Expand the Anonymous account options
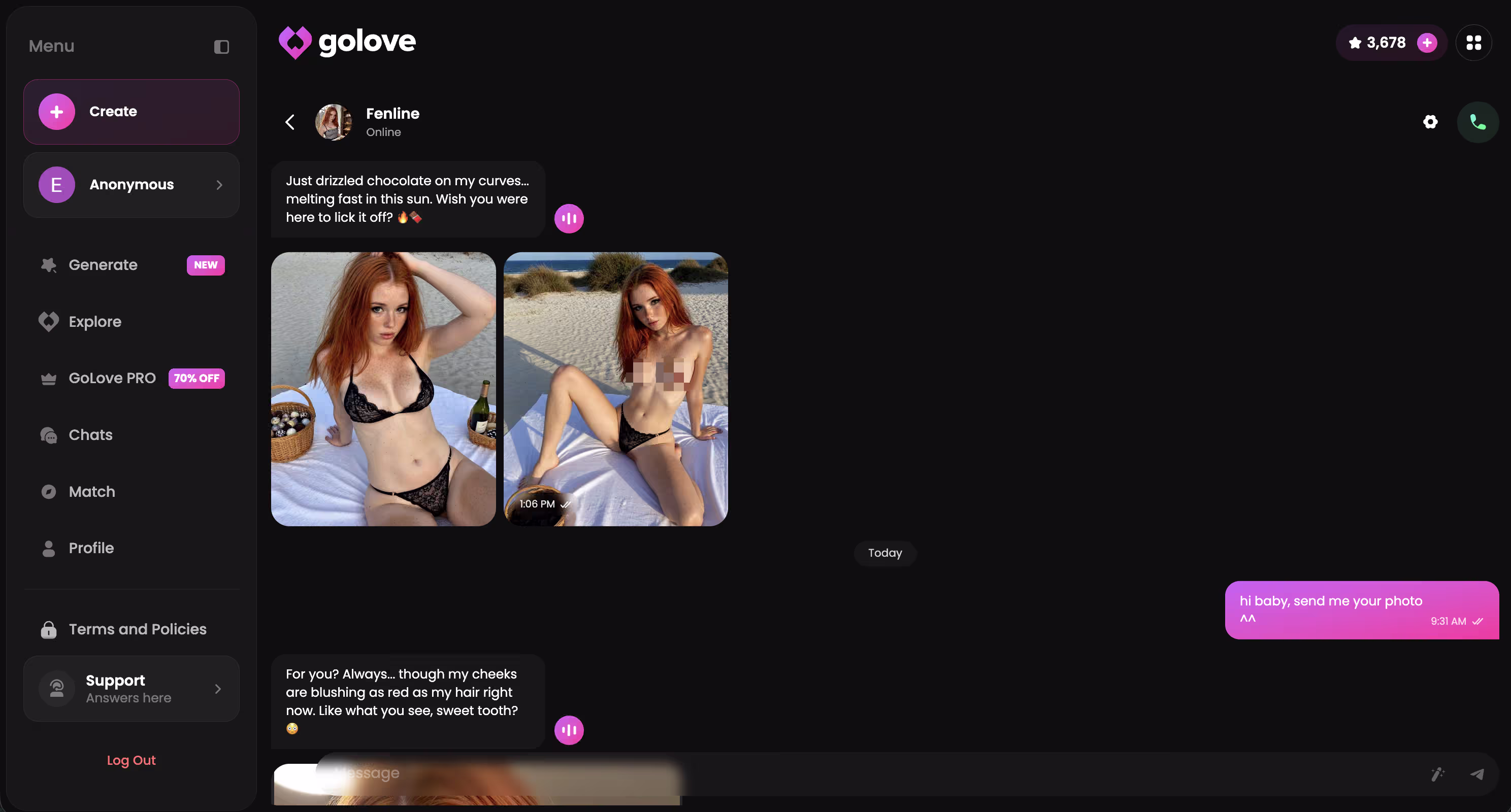 [x=219, y=185]
